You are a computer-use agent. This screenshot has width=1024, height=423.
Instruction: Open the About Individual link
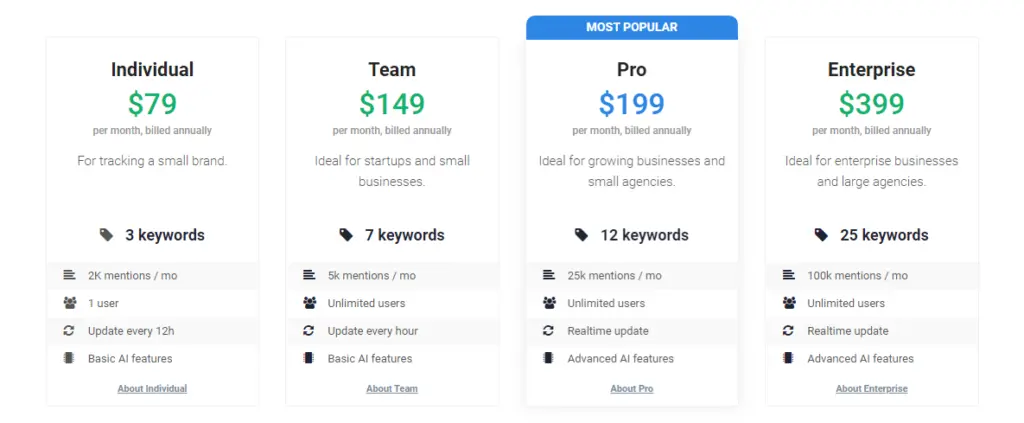[x=152, y=389]
